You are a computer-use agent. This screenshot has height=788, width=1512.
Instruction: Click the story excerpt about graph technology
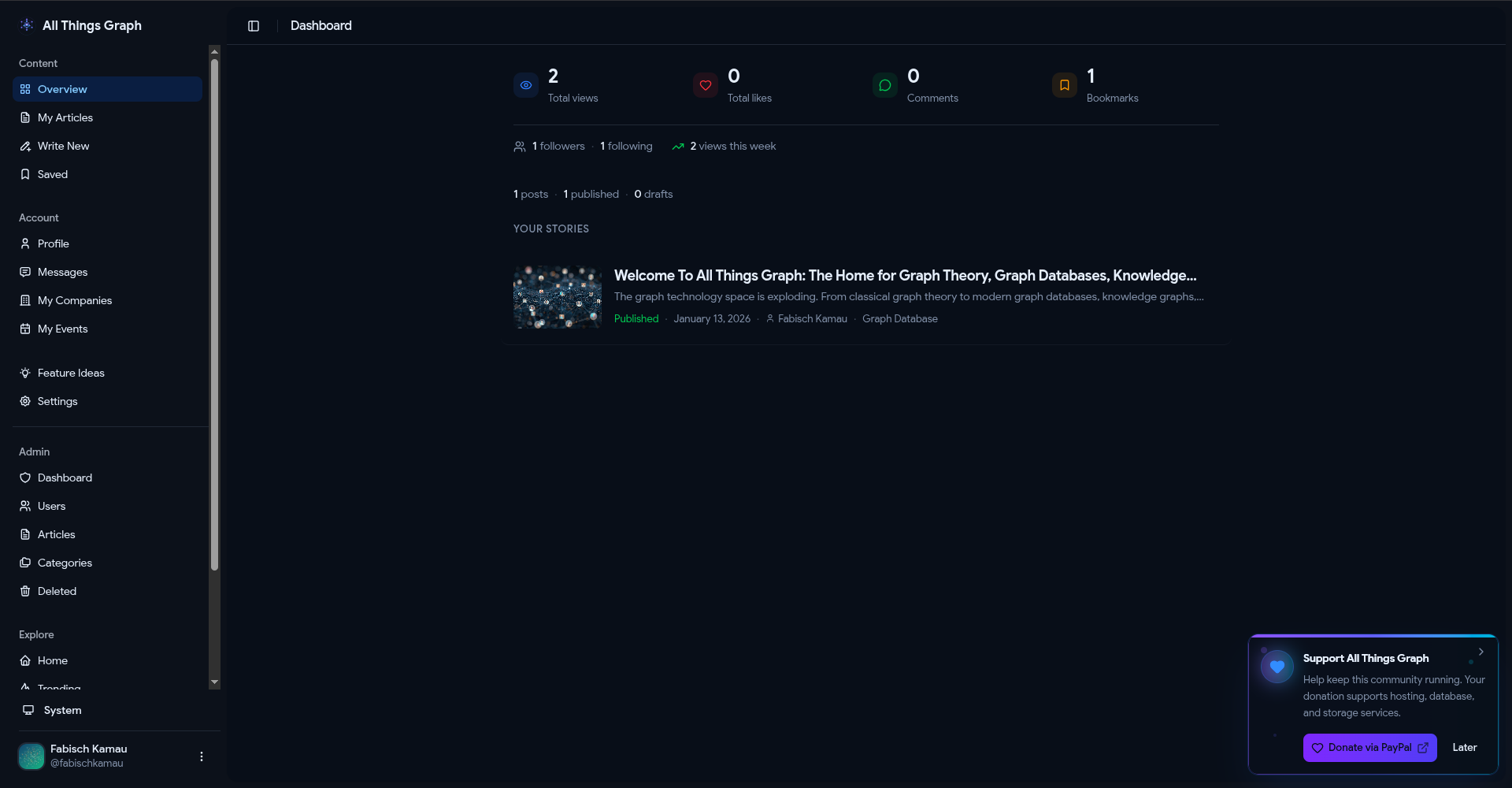[x=909, y=297]
